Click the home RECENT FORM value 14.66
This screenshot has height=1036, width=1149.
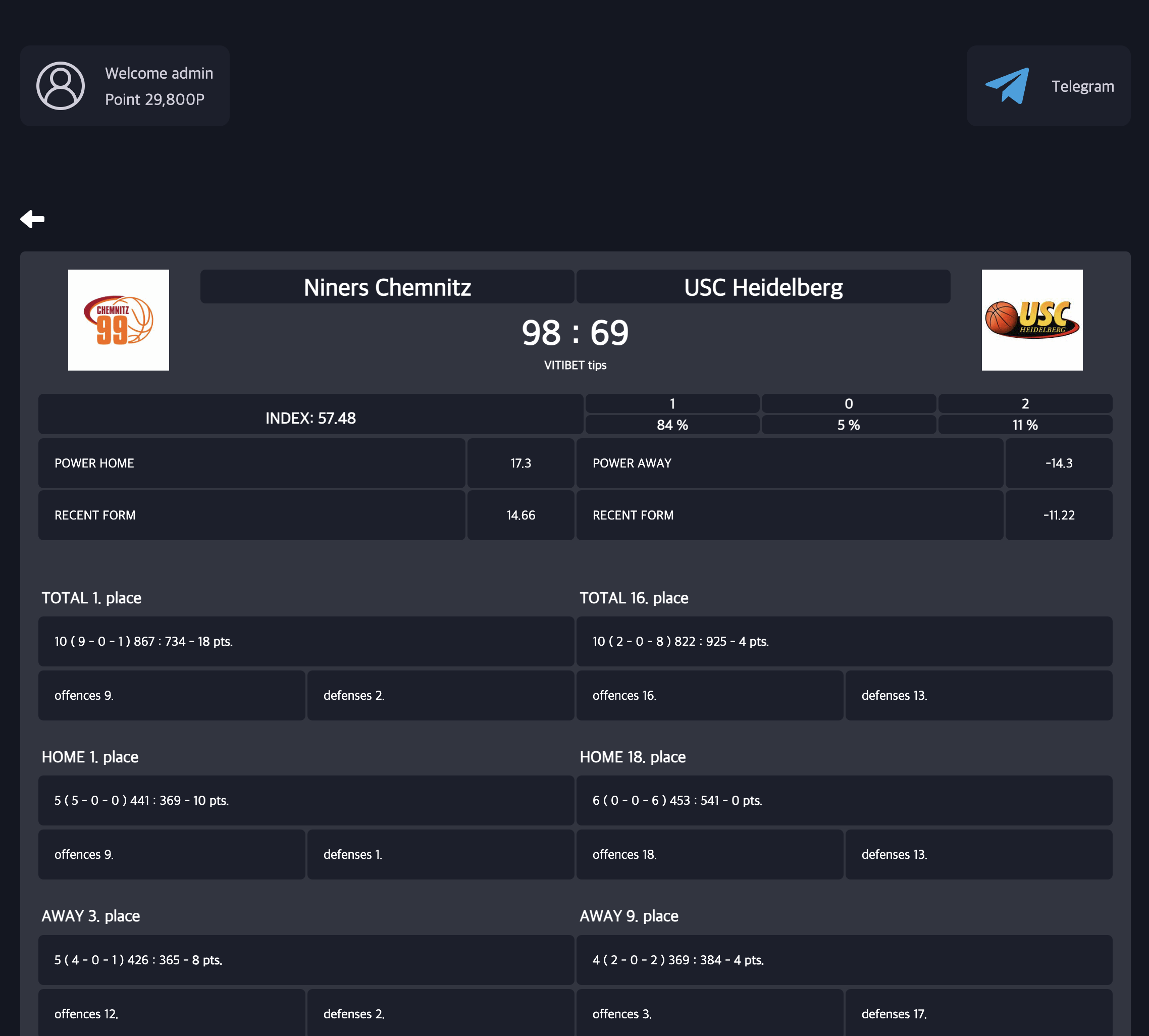(x=520, y=515)
